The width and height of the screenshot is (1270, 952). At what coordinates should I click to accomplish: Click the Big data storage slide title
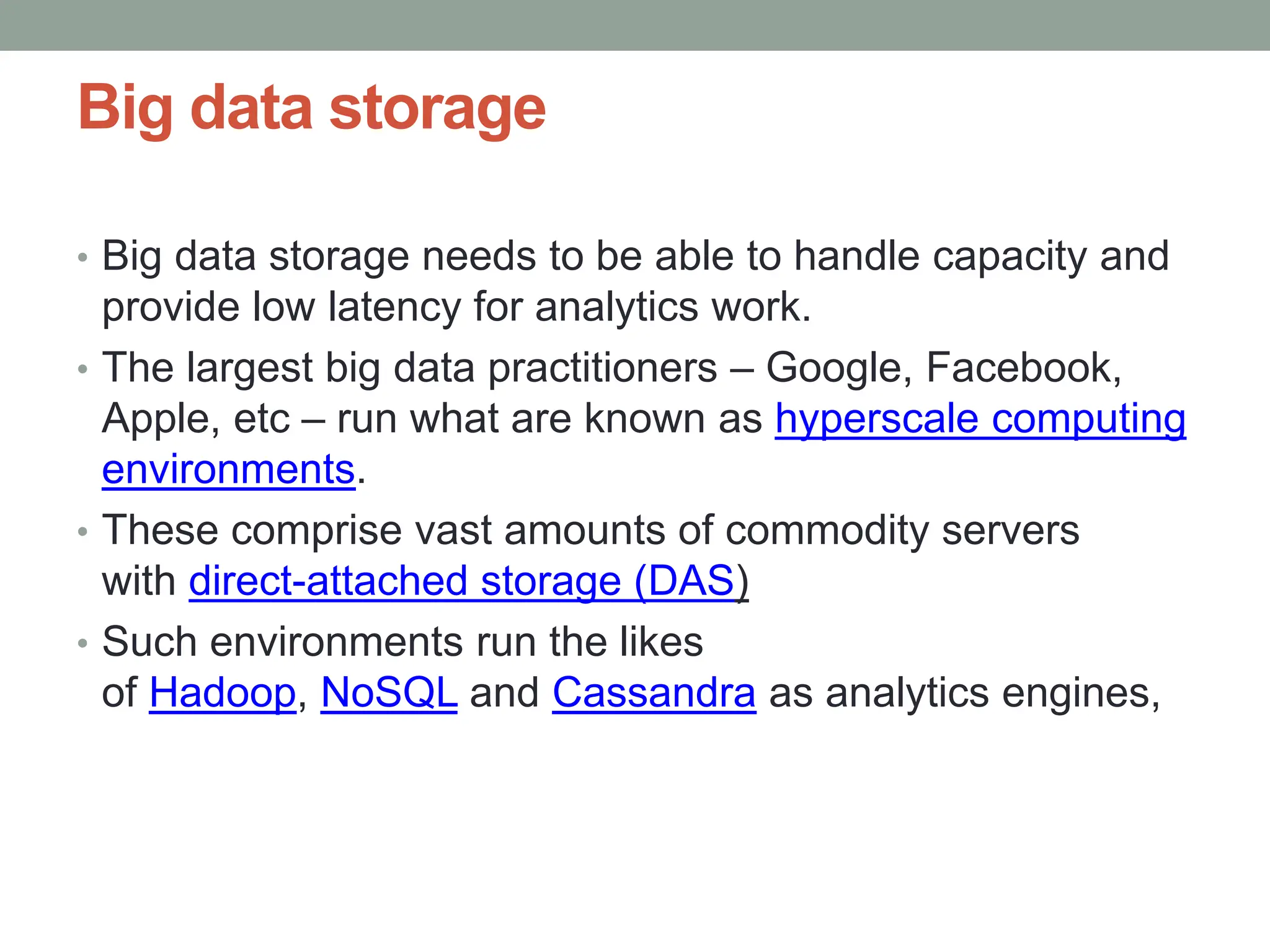pyautogui.click(x=311, y=108)
